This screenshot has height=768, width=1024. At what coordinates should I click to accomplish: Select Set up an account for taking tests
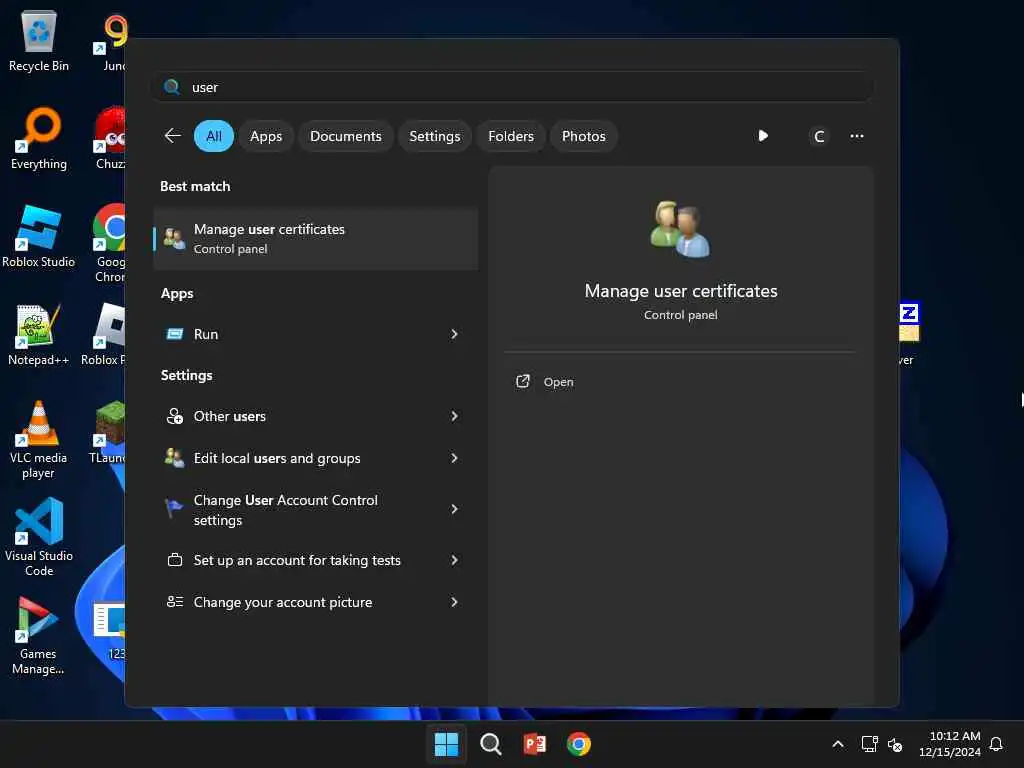pos(297,560)
